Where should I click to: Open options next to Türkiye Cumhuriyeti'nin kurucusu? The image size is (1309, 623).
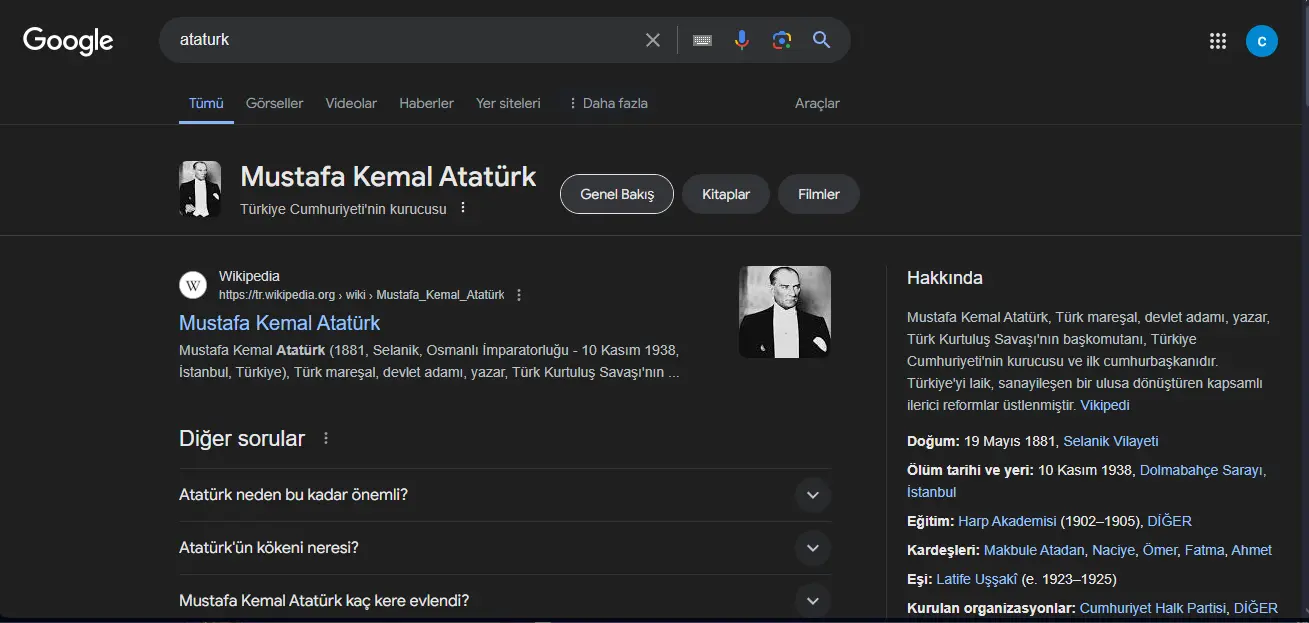463,208
